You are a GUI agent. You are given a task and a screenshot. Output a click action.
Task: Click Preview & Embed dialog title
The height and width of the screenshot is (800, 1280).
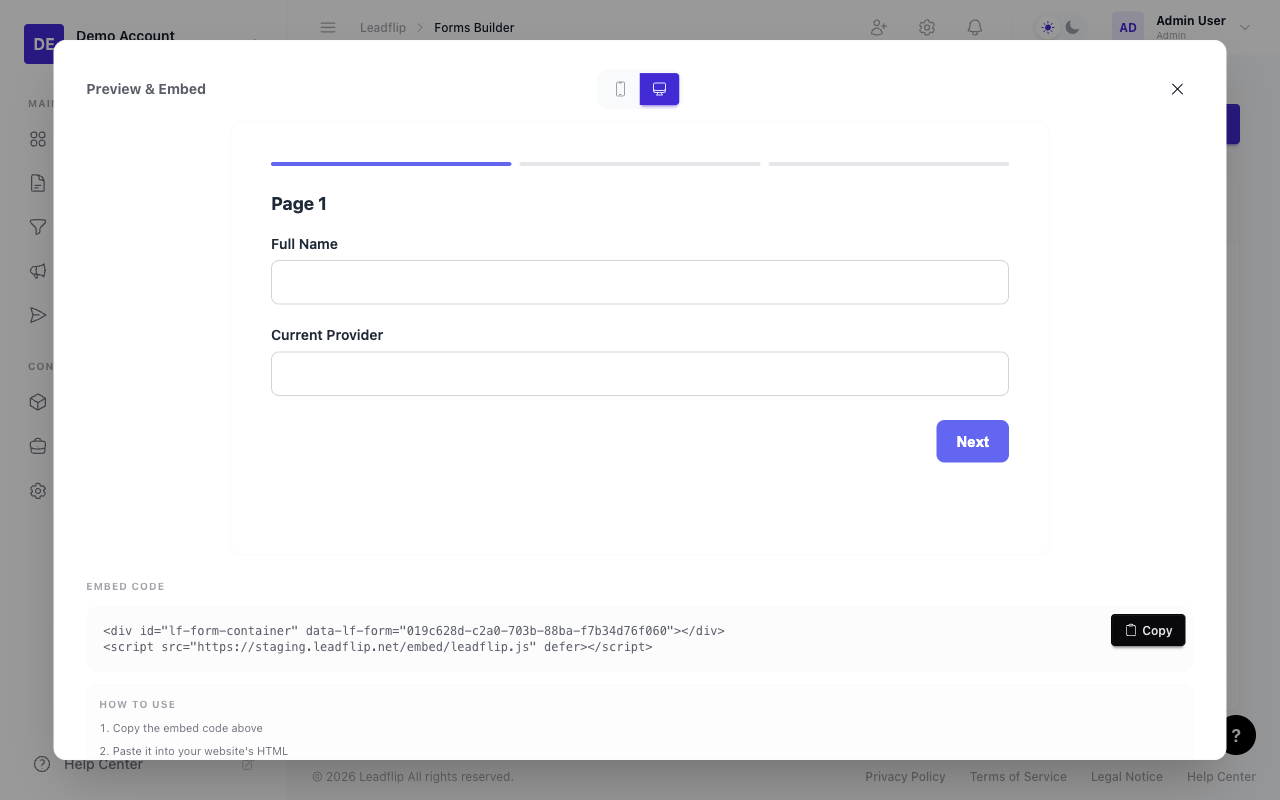point(146,89)
